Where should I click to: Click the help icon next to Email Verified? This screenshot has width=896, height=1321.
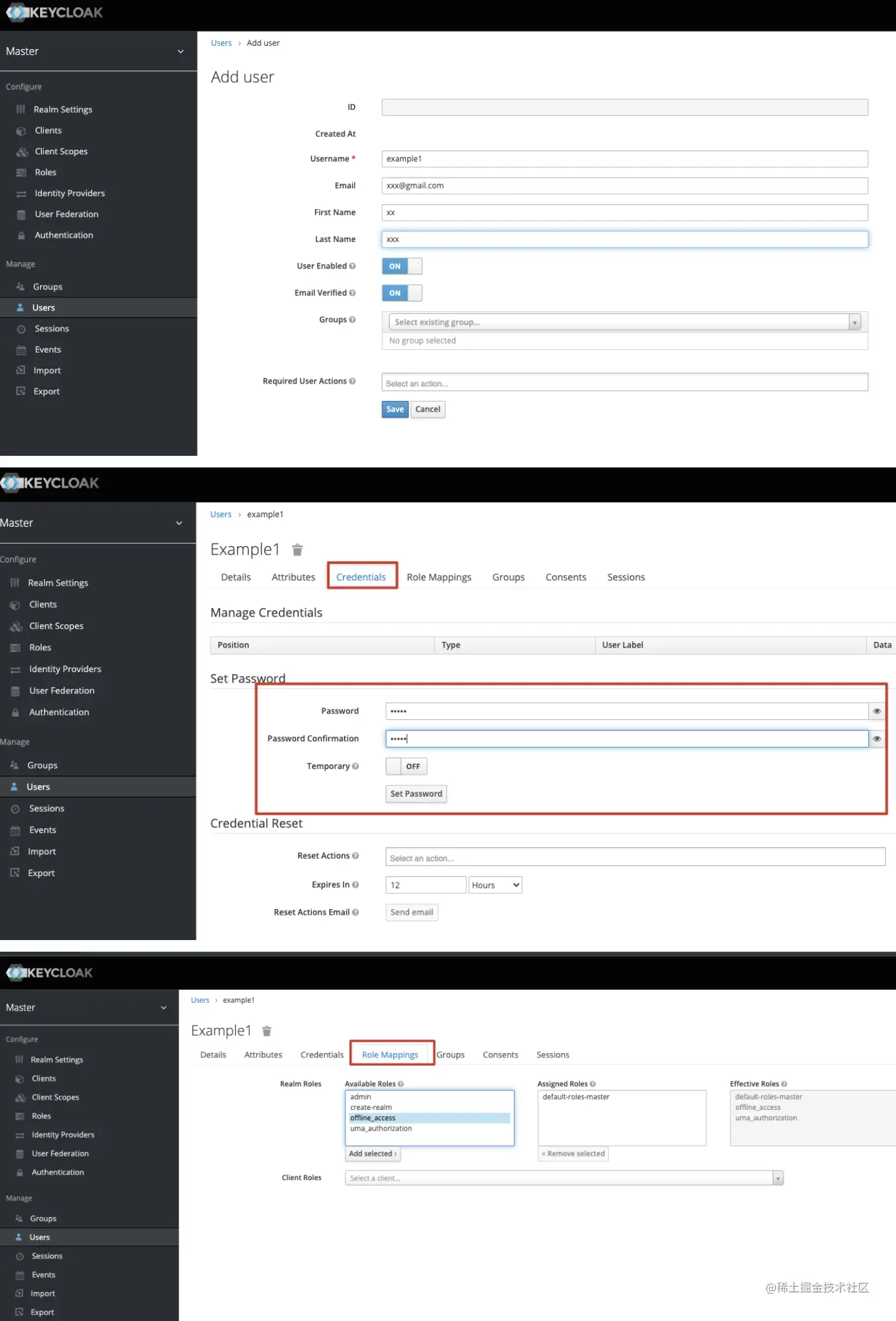coord(352,293)
